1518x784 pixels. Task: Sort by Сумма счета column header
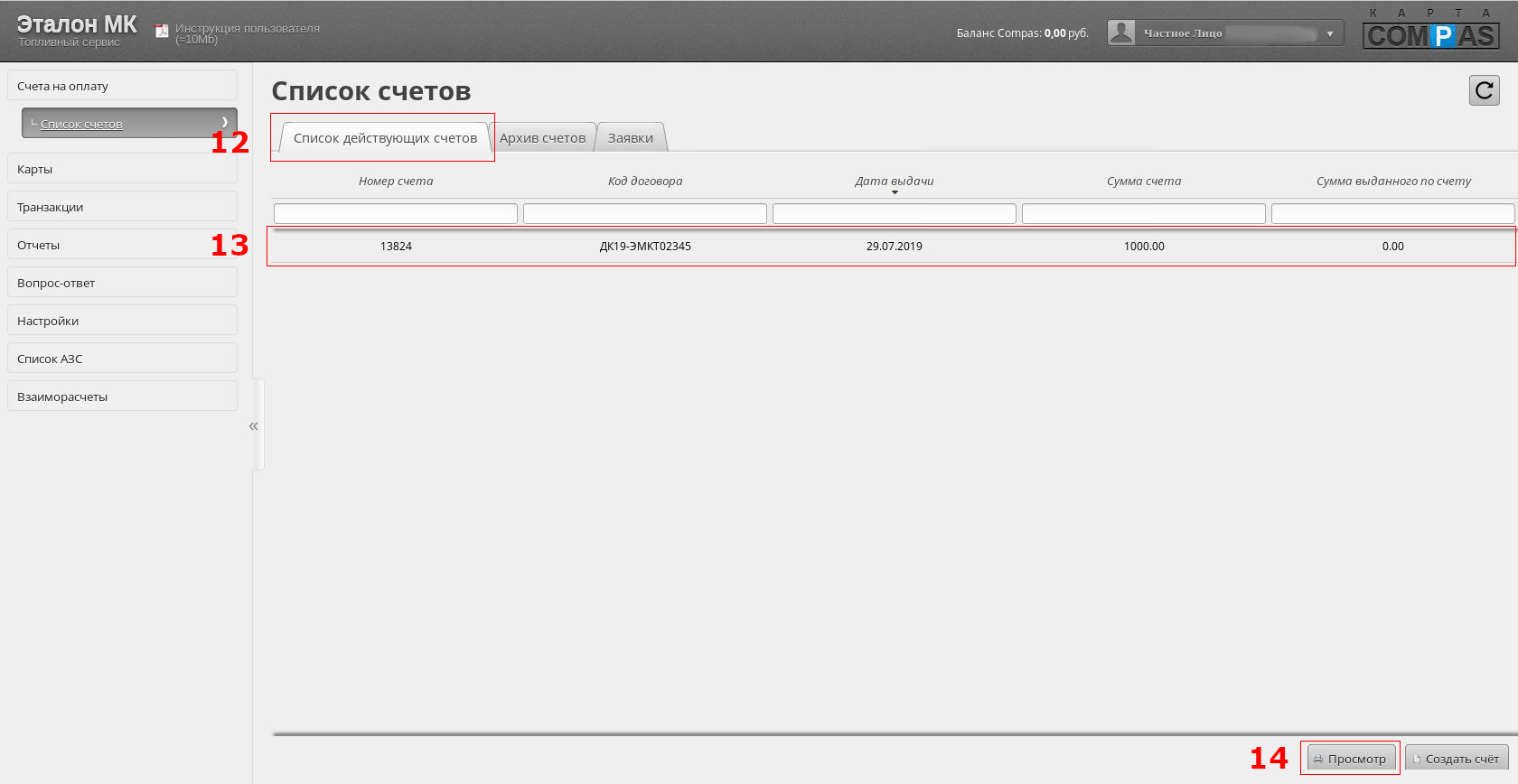(1144, 182)
